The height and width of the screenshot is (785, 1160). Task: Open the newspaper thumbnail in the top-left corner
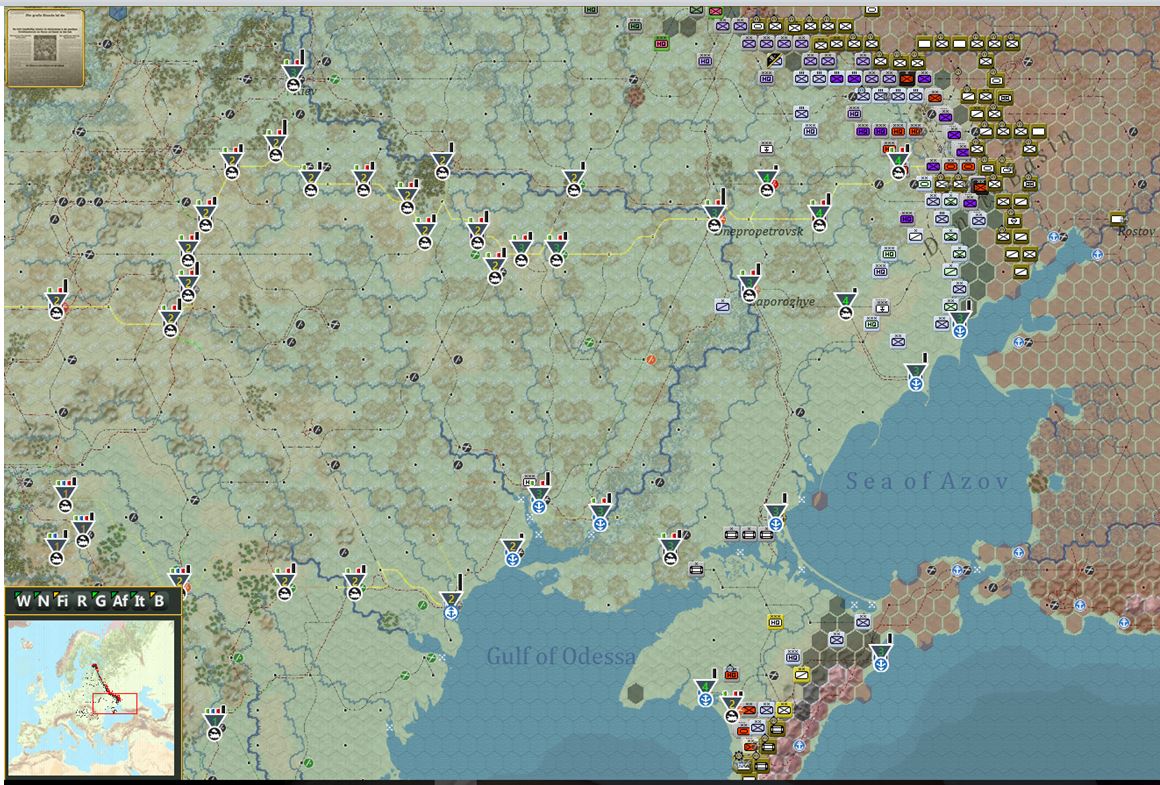coord(45,48)
